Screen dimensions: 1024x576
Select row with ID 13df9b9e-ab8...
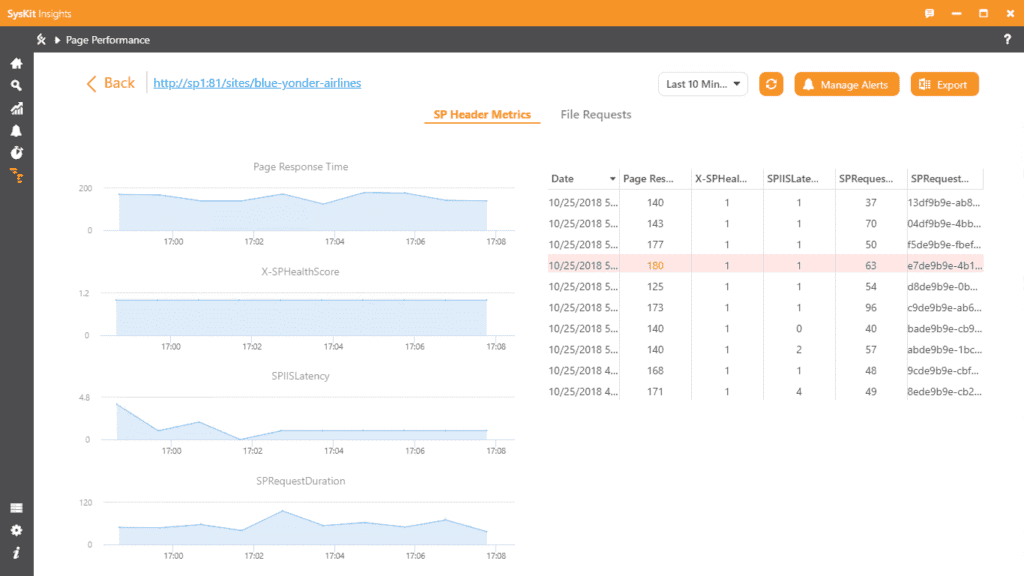765,202
